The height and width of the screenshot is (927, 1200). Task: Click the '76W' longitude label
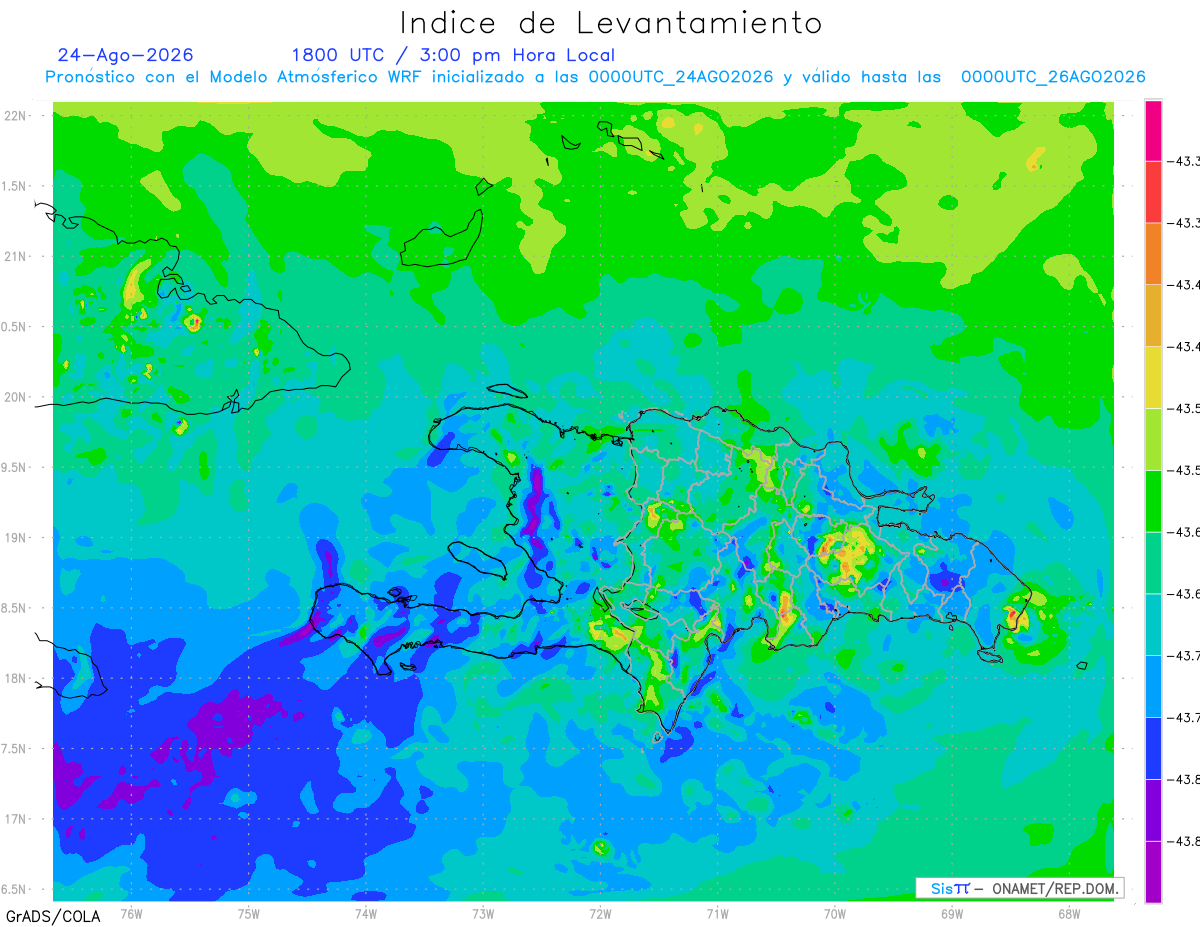[x=131, y=912]
